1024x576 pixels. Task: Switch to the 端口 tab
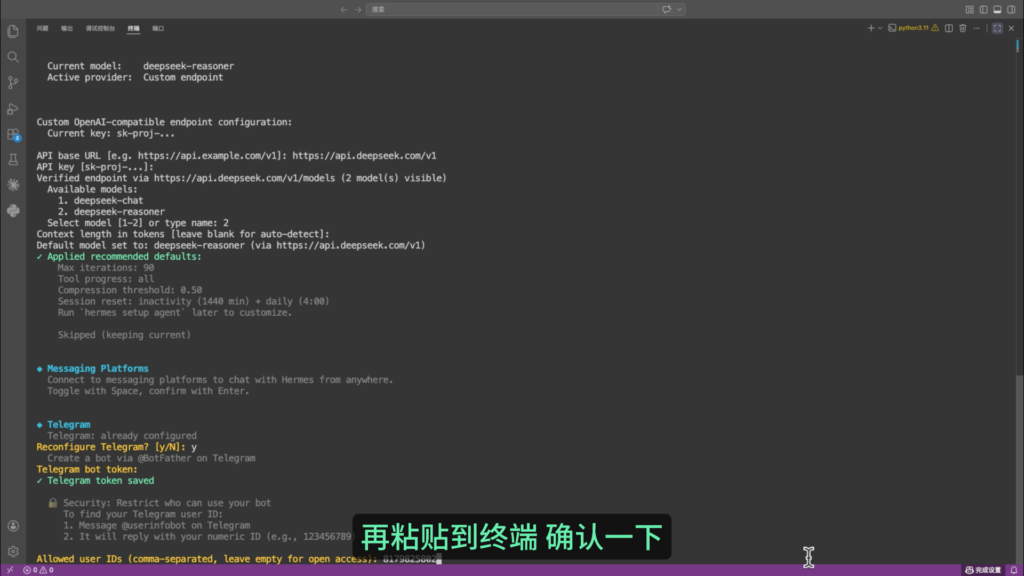[158, 28]
